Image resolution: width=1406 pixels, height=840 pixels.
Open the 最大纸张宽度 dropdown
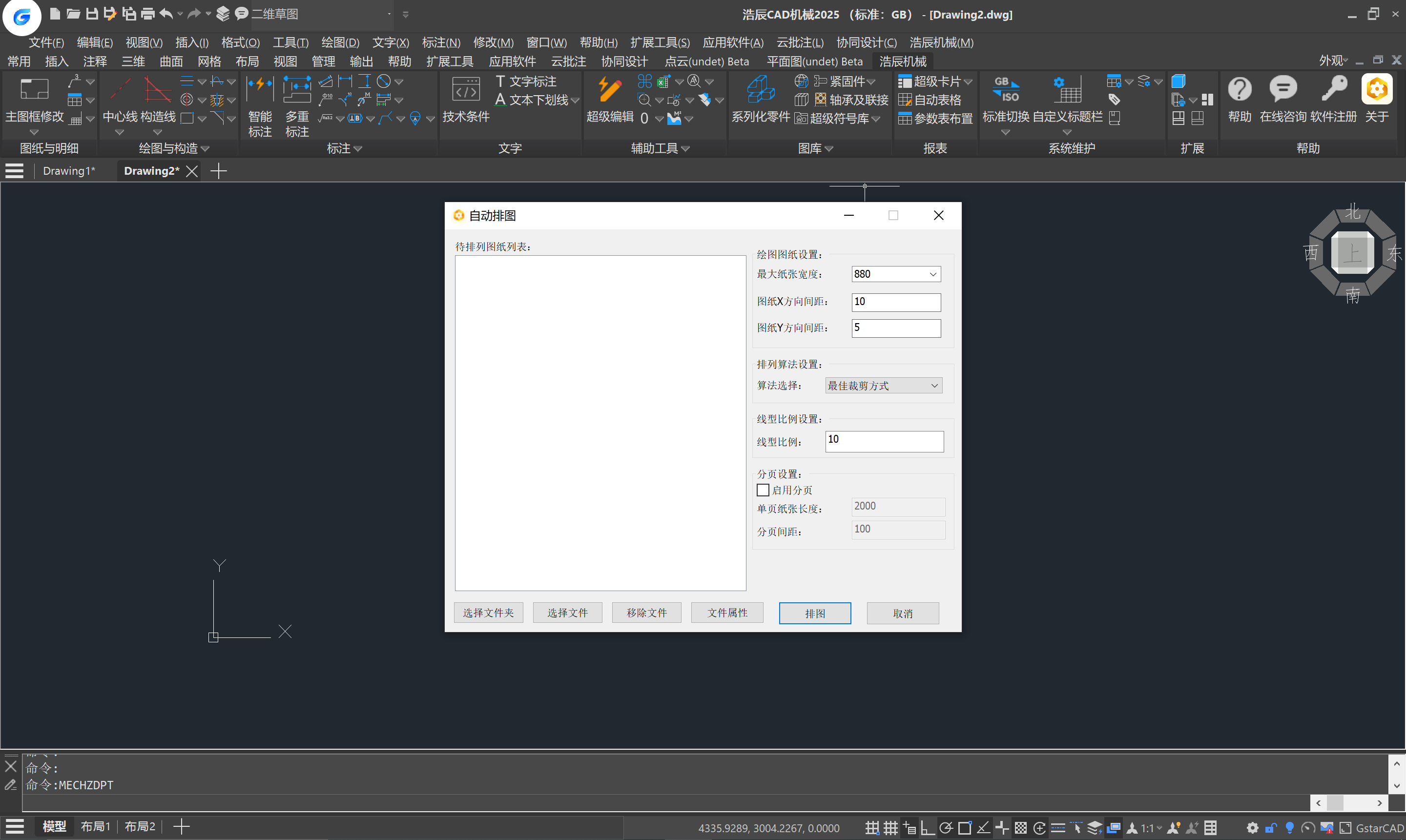point(933,274)
